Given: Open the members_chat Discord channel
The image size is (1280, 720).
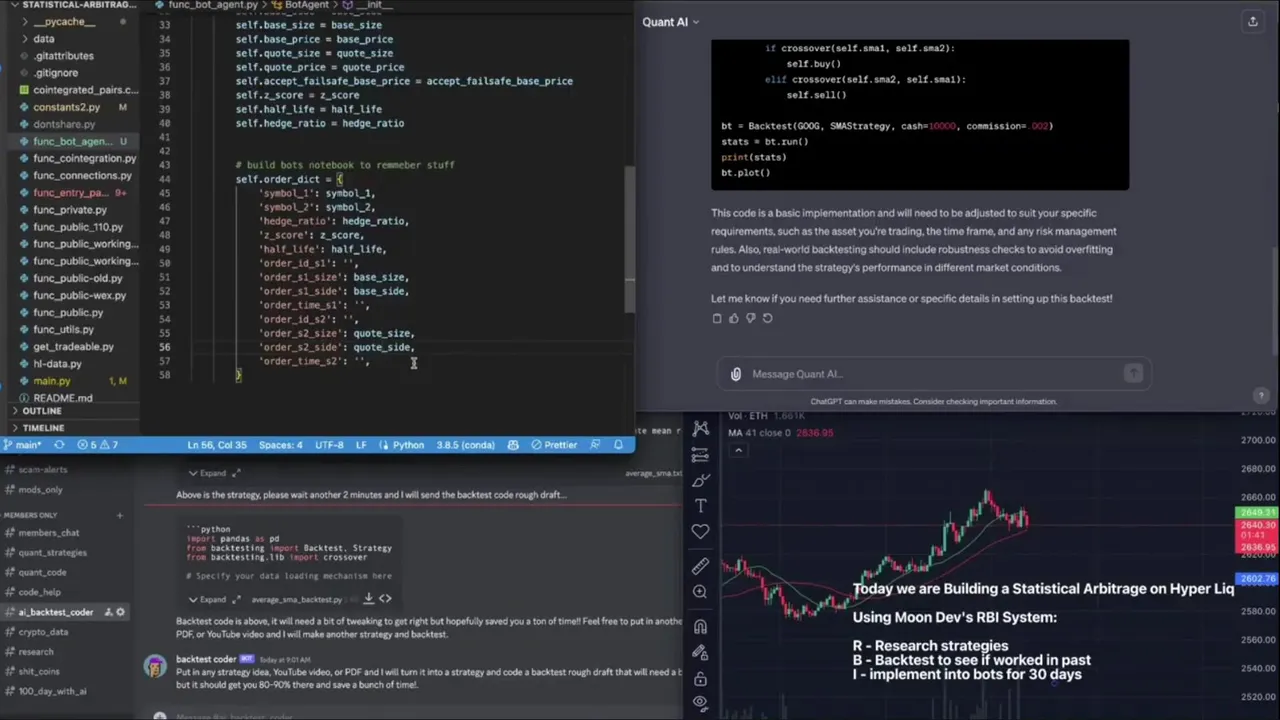Looking at the screenshot, I should click(x=49, y=533).
